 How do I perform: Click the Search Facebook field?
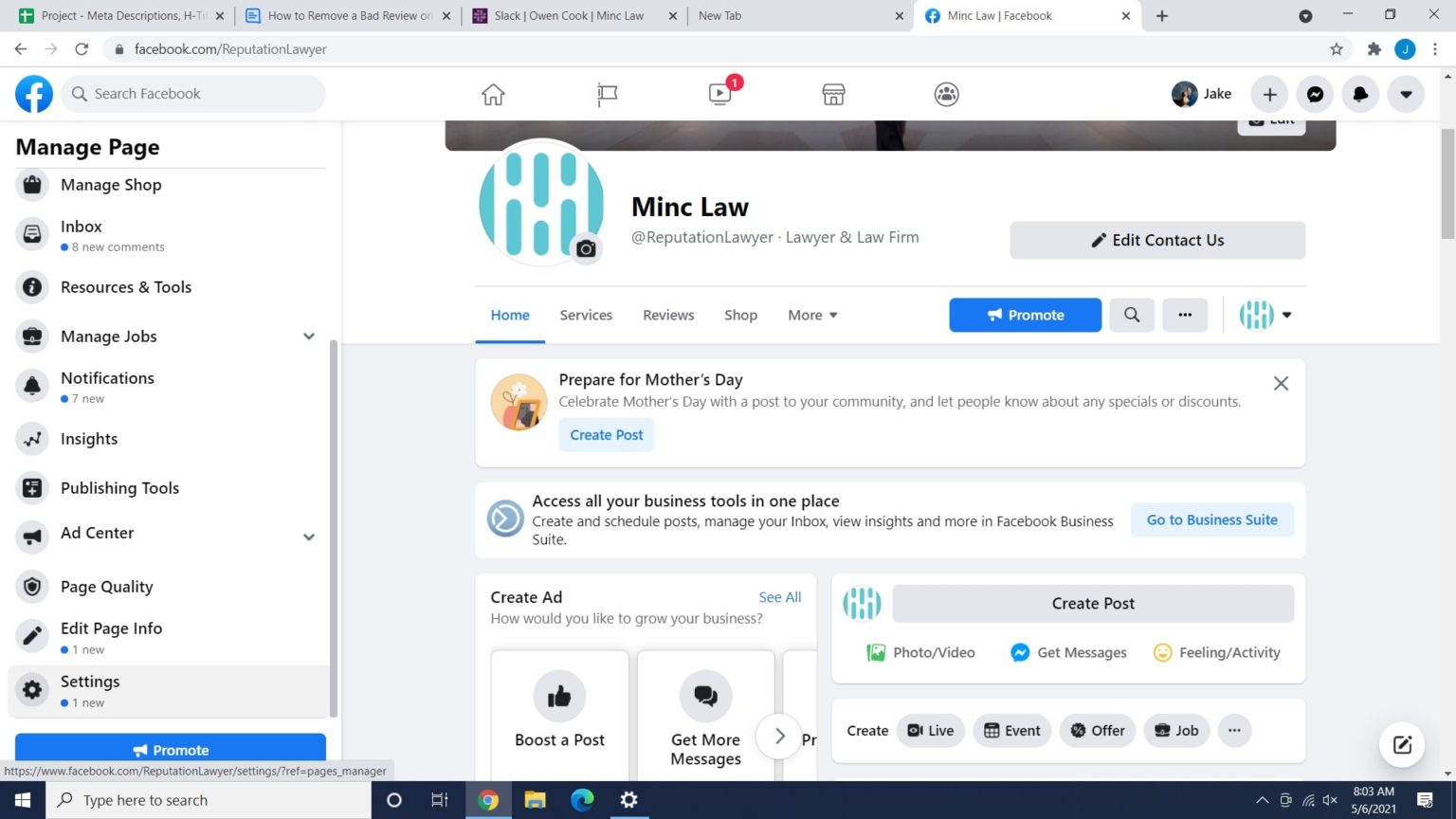click(193, 94)
